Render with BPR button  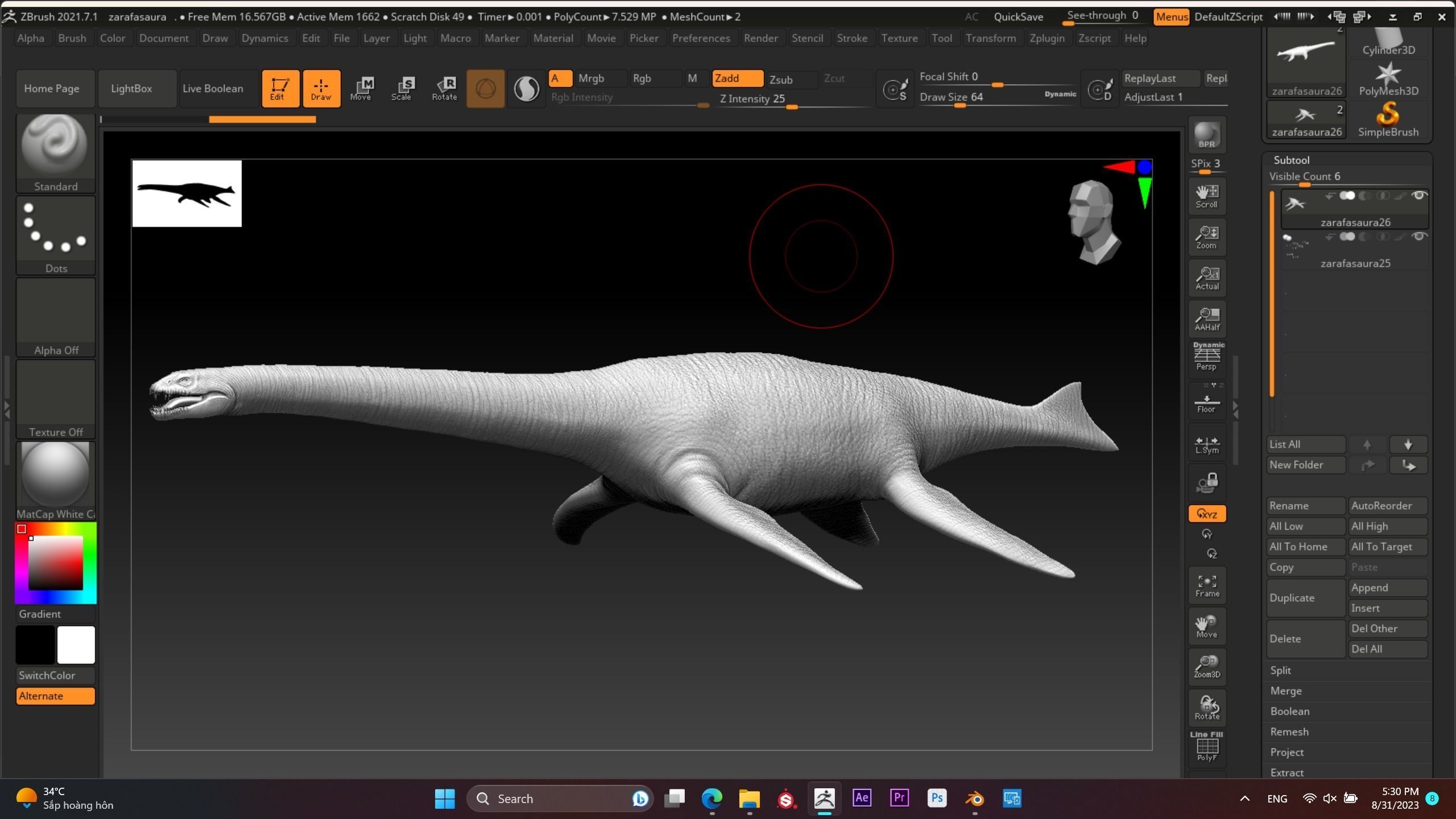tap(1207, 135)
